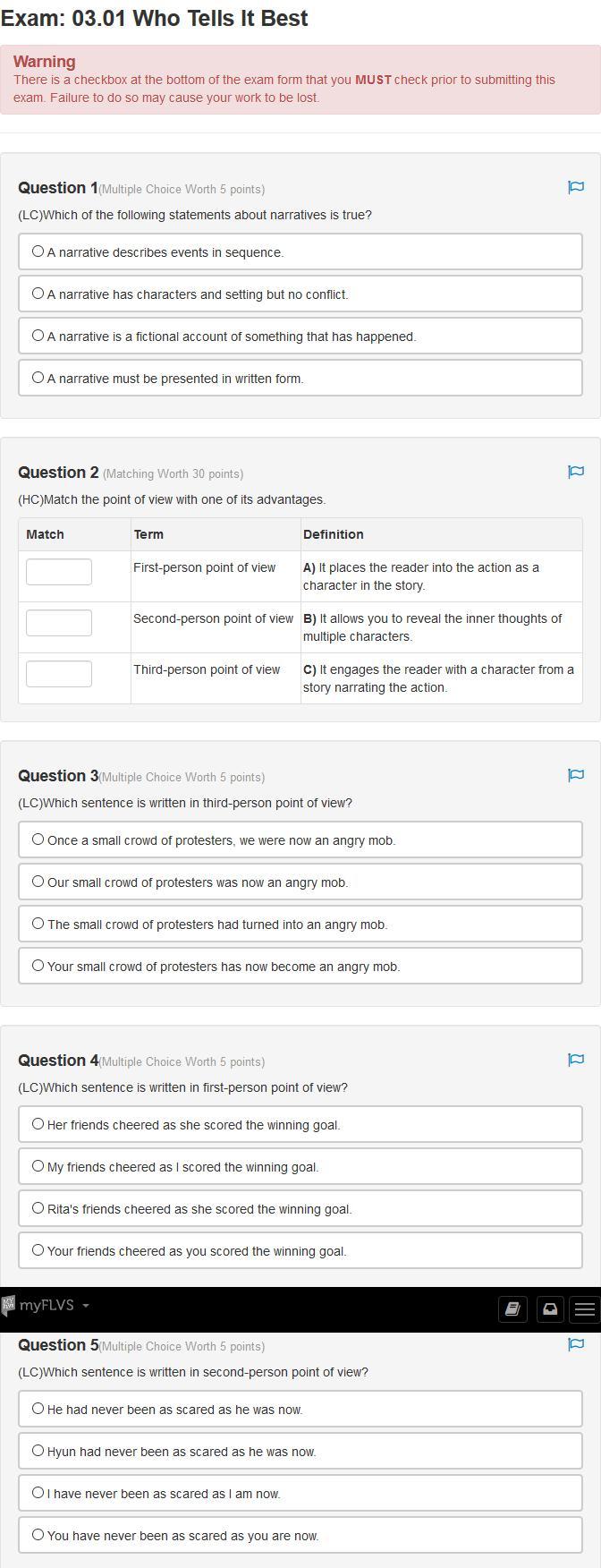Click match box for Third-person point of view

coord(59,674)
